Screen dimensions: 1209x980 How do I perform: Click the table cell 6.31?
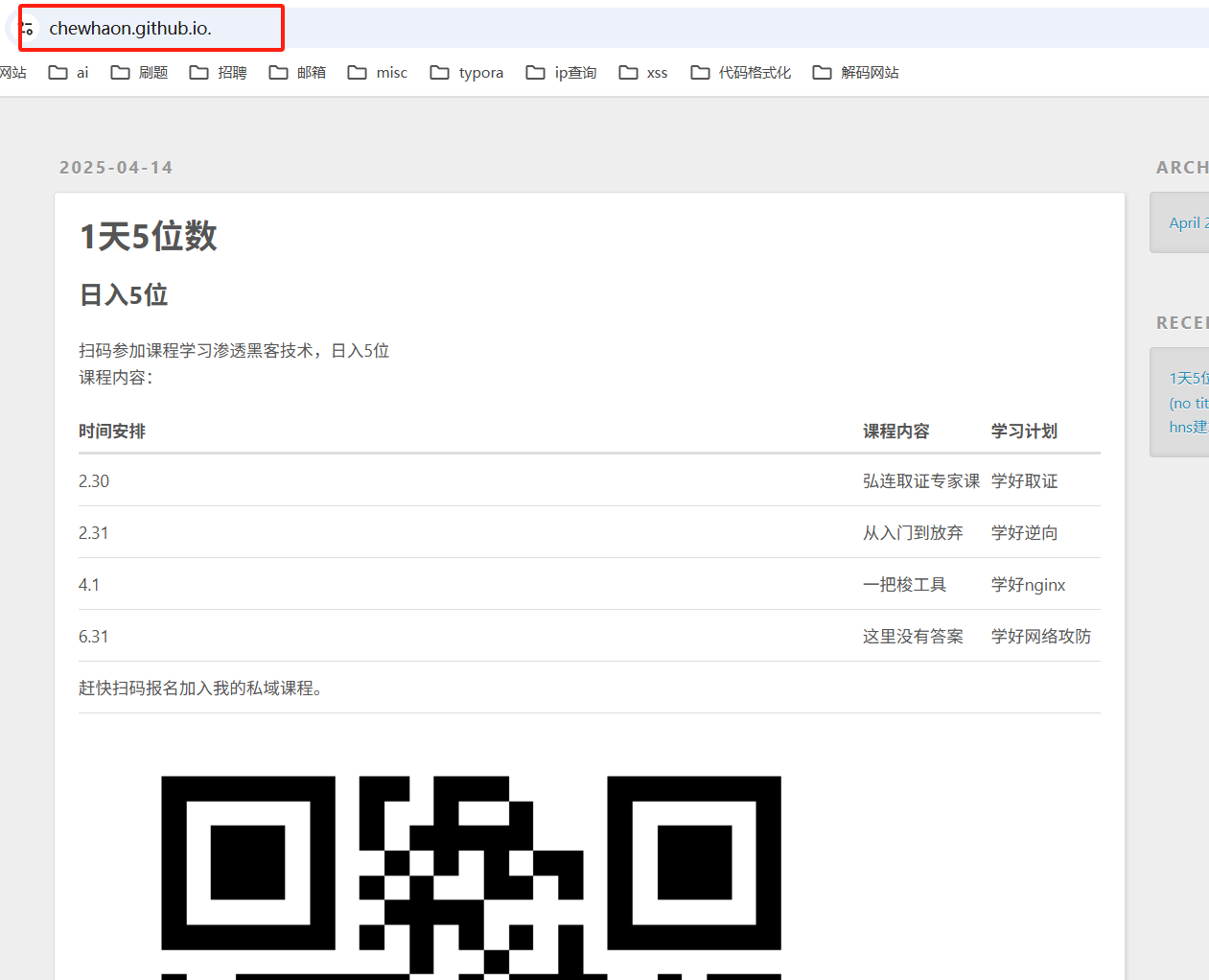[94, 637]
